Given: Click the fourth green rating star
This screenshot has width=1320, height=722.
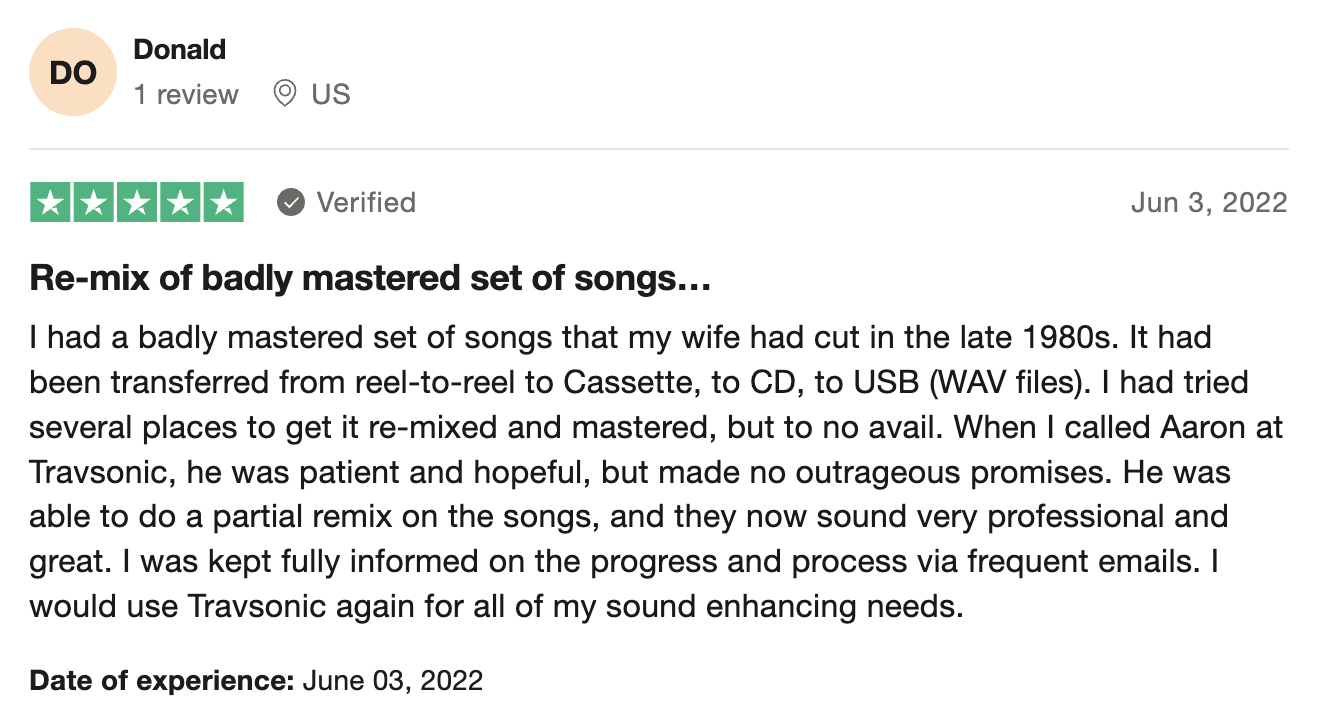Looking at the screenshot, I should click(180, 203).
